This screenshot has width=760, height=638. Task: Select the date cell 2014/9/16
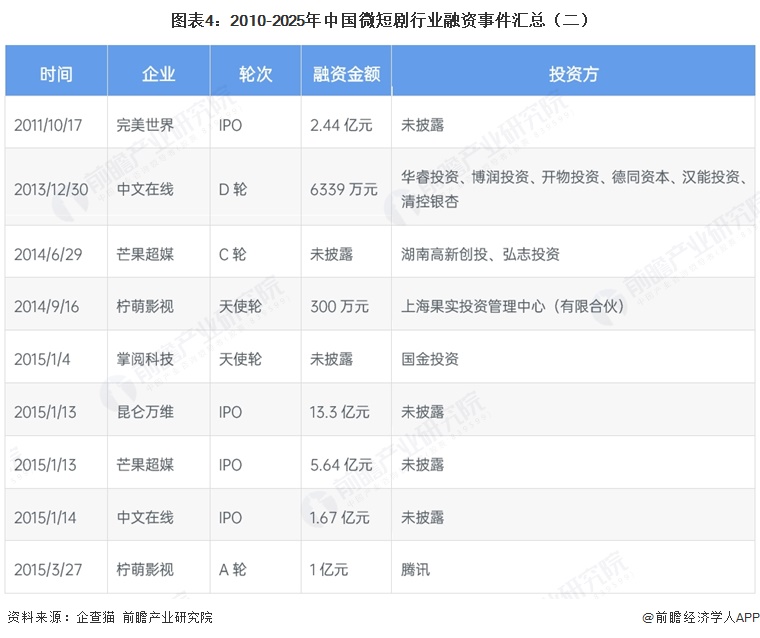(x=47, y=306)
